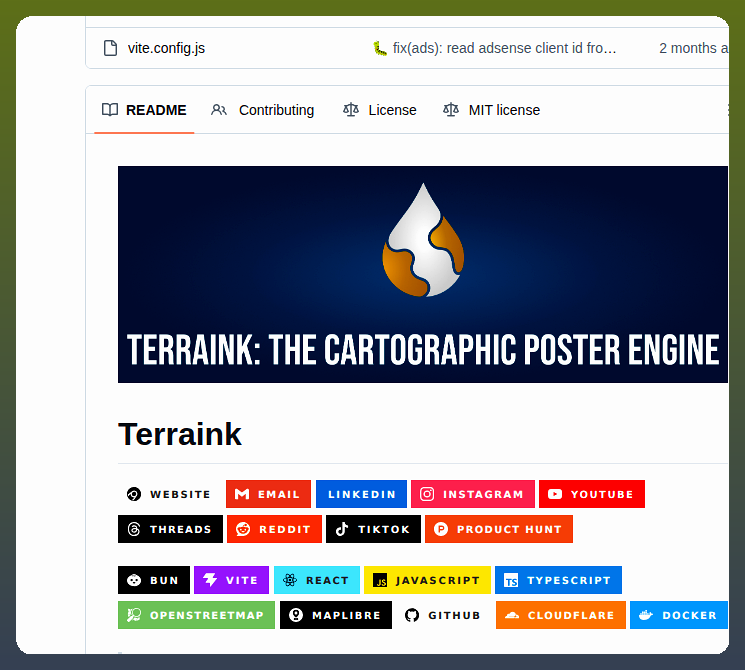Open the YouTube badge
The image size is (745, 670).
pyautogui.click(x=592, y=494)
